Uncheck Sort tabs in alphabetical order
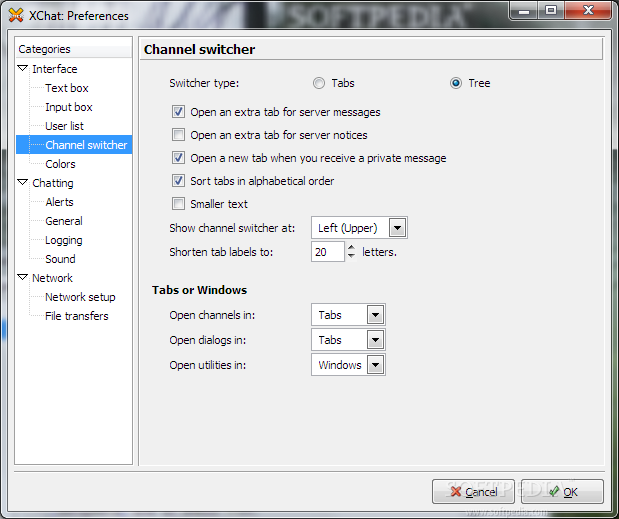The image size is (619, 519). click(178, 181)
